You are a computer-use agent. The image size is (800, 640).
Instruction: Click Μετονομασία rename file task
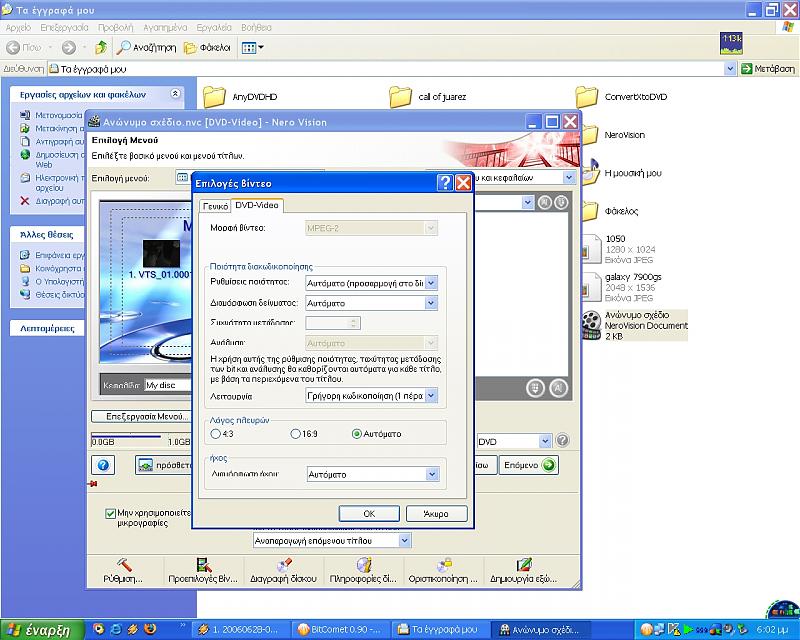[x=52, y=115]
